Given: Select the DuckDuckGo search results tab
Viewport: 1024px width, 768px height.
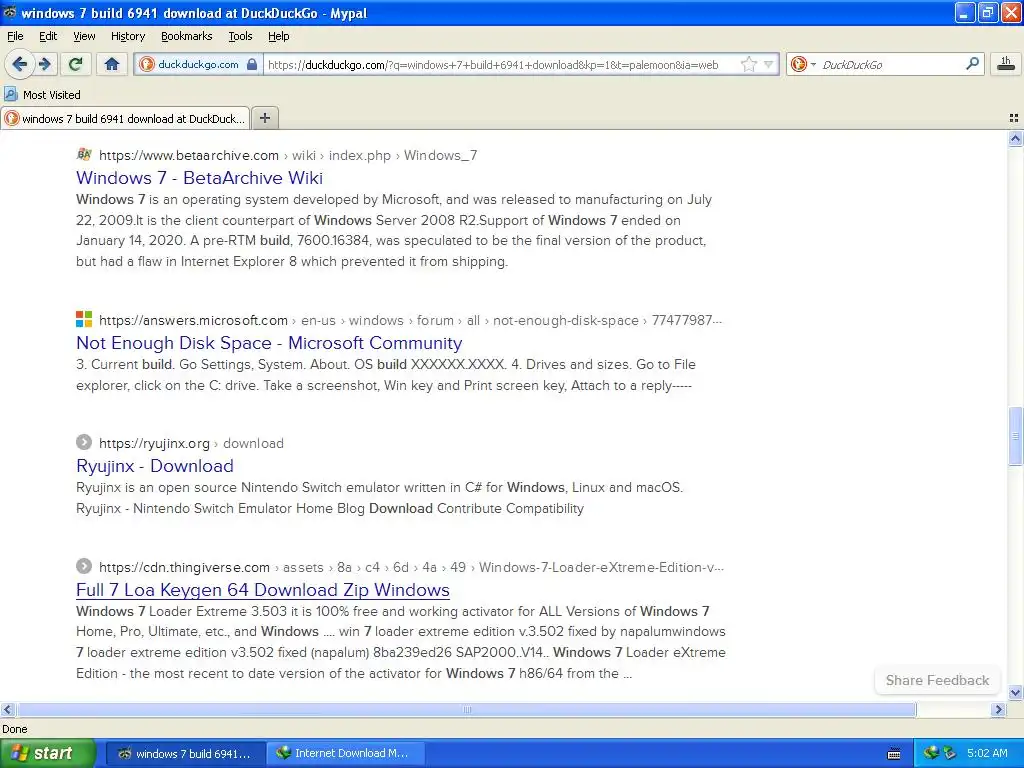Looking at the screenshot, I should (125, 118).
